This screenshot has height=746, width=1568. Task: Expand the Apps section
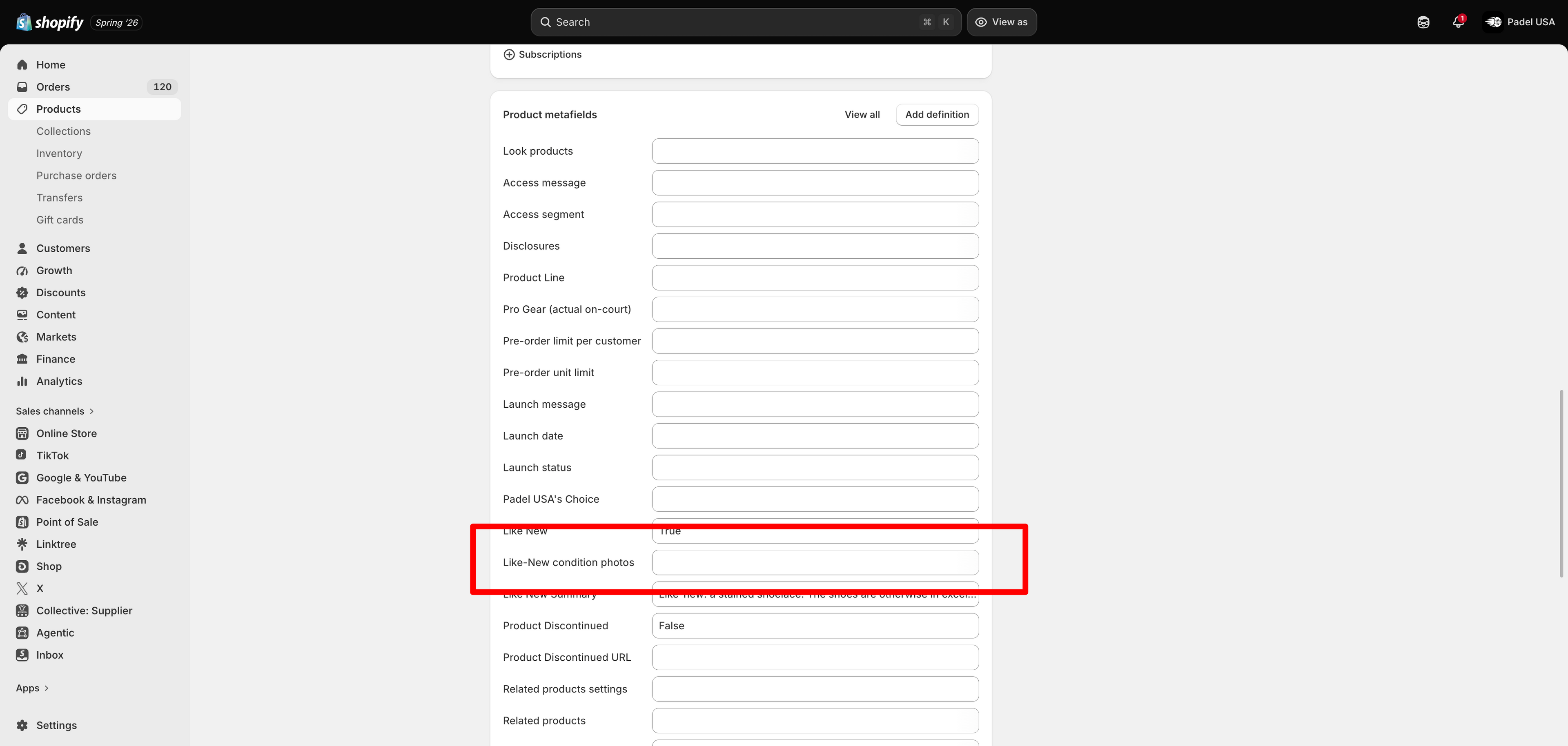click(32, 688)
